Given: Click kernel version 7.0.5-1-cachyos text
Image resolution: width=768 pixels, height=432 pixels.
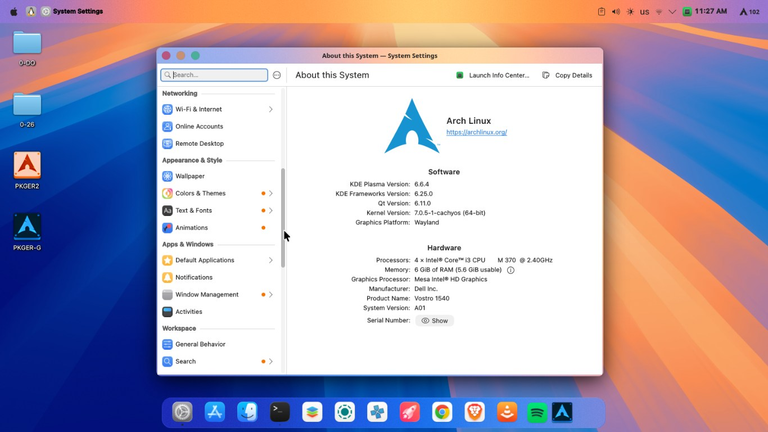Looking at the screenshot, I should 450,213.
